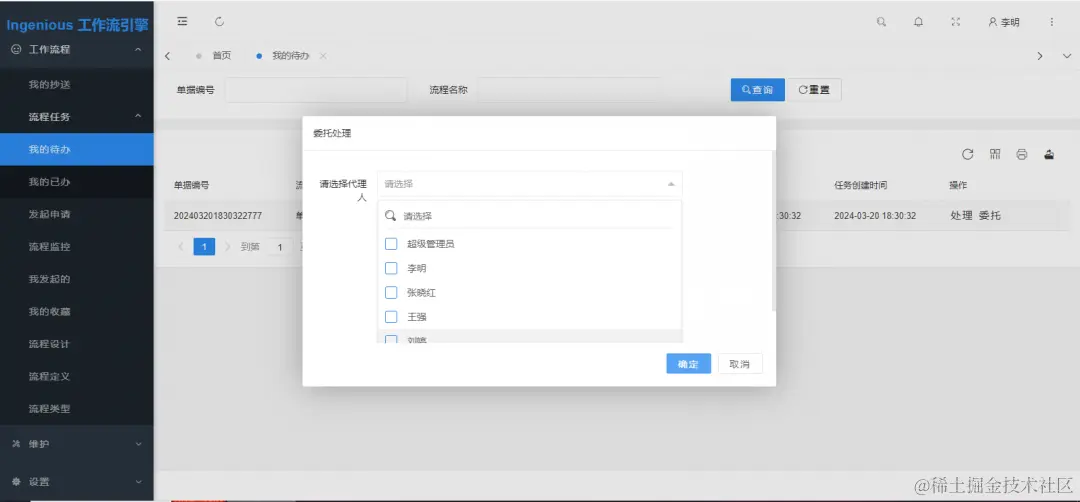Open the vertical more-options menu
1080x502 pixels.
point(1052,21)
